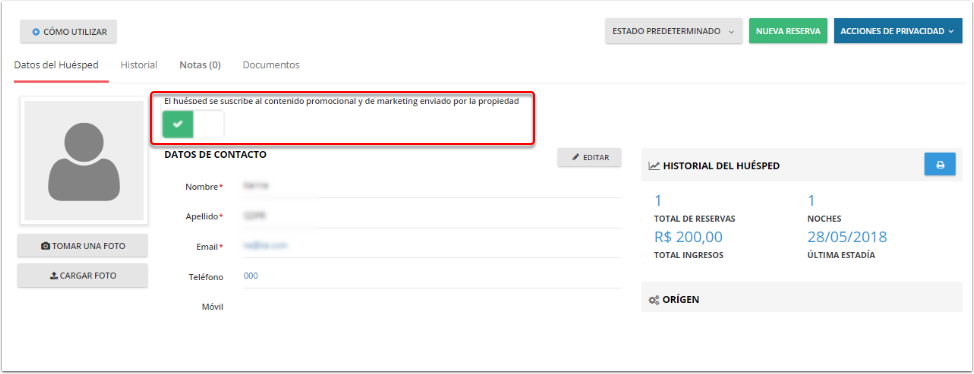Click the upload icon on Cargar Foto
This screenshot has width=974, height=374.
[x=53, y=275]
